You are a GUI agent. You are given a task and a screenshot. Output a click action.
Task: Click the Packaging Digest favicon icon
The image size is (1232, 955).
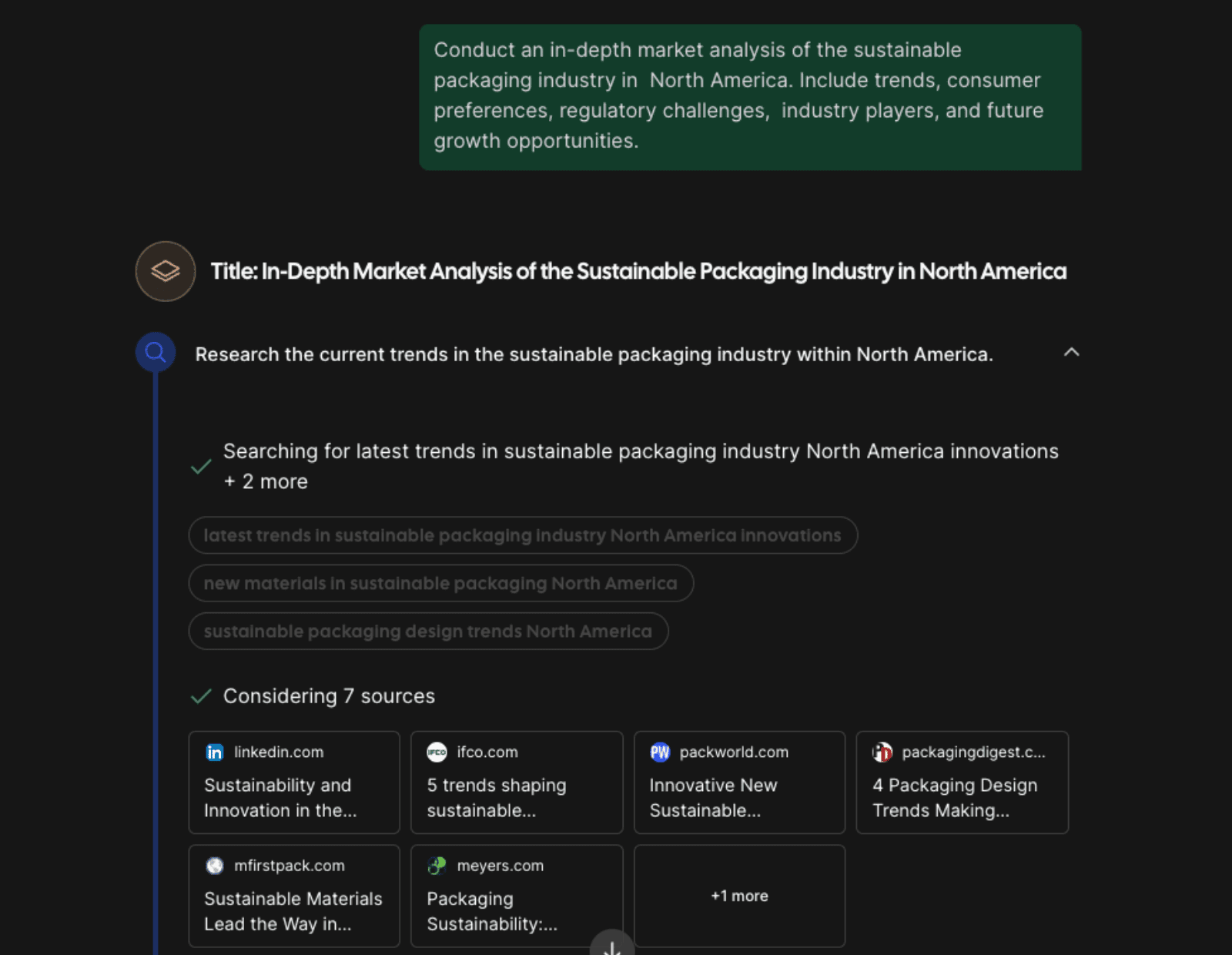[882, 752]
